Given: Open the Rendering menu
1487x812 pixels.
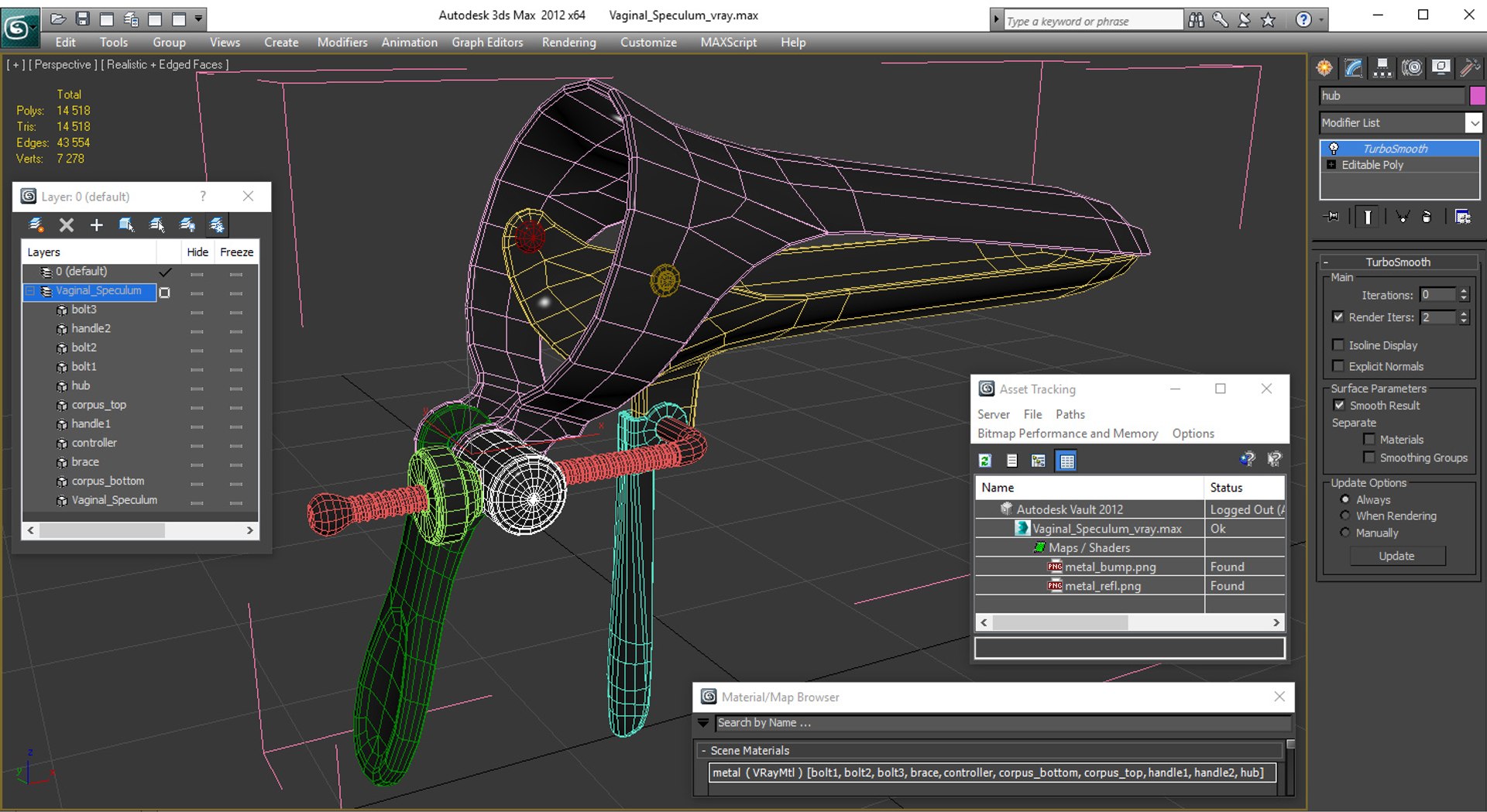Looking at the screenshot, I should click(568, 43).
